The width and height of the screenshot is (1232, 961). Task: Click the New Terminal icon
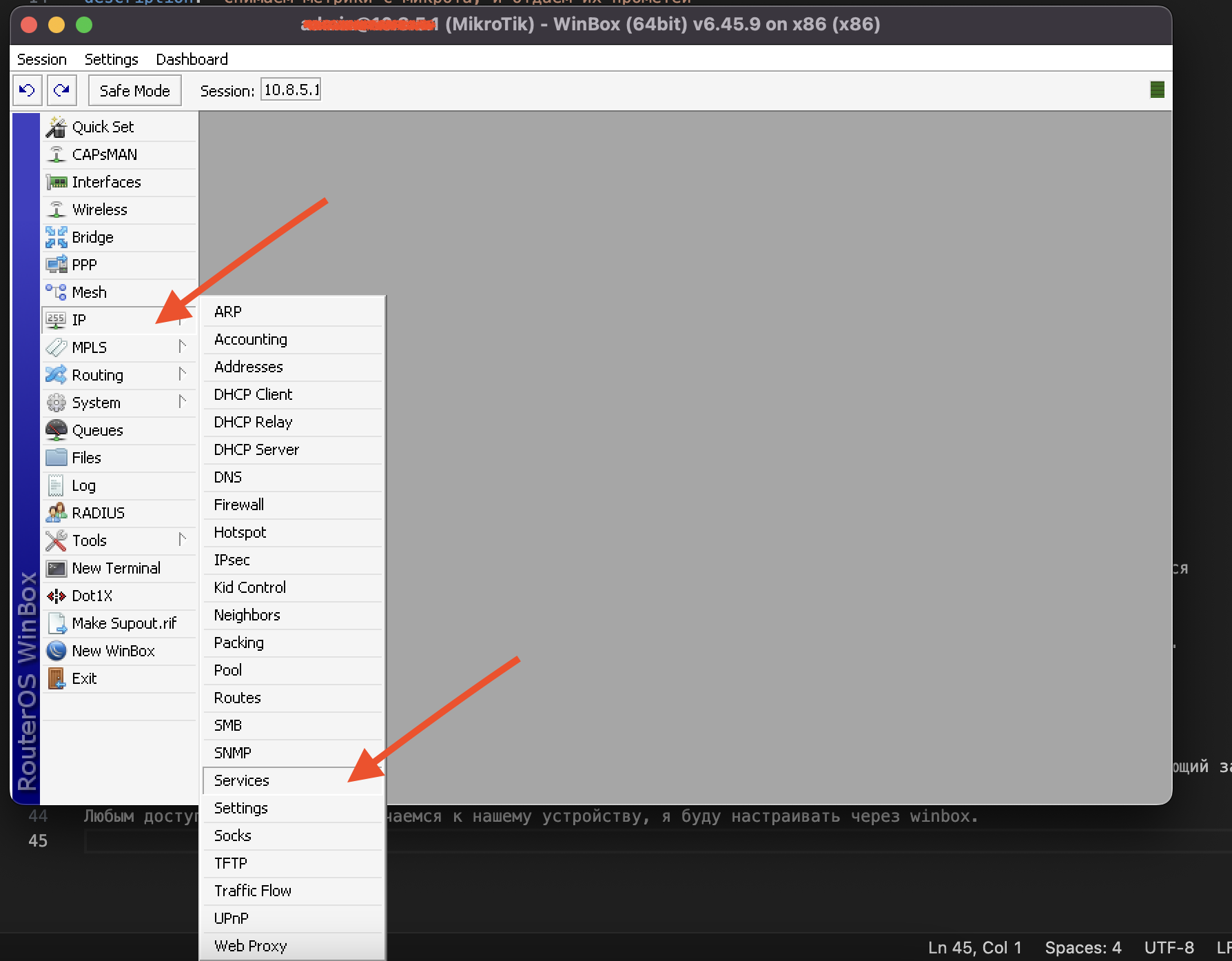[x=56, y=568]
